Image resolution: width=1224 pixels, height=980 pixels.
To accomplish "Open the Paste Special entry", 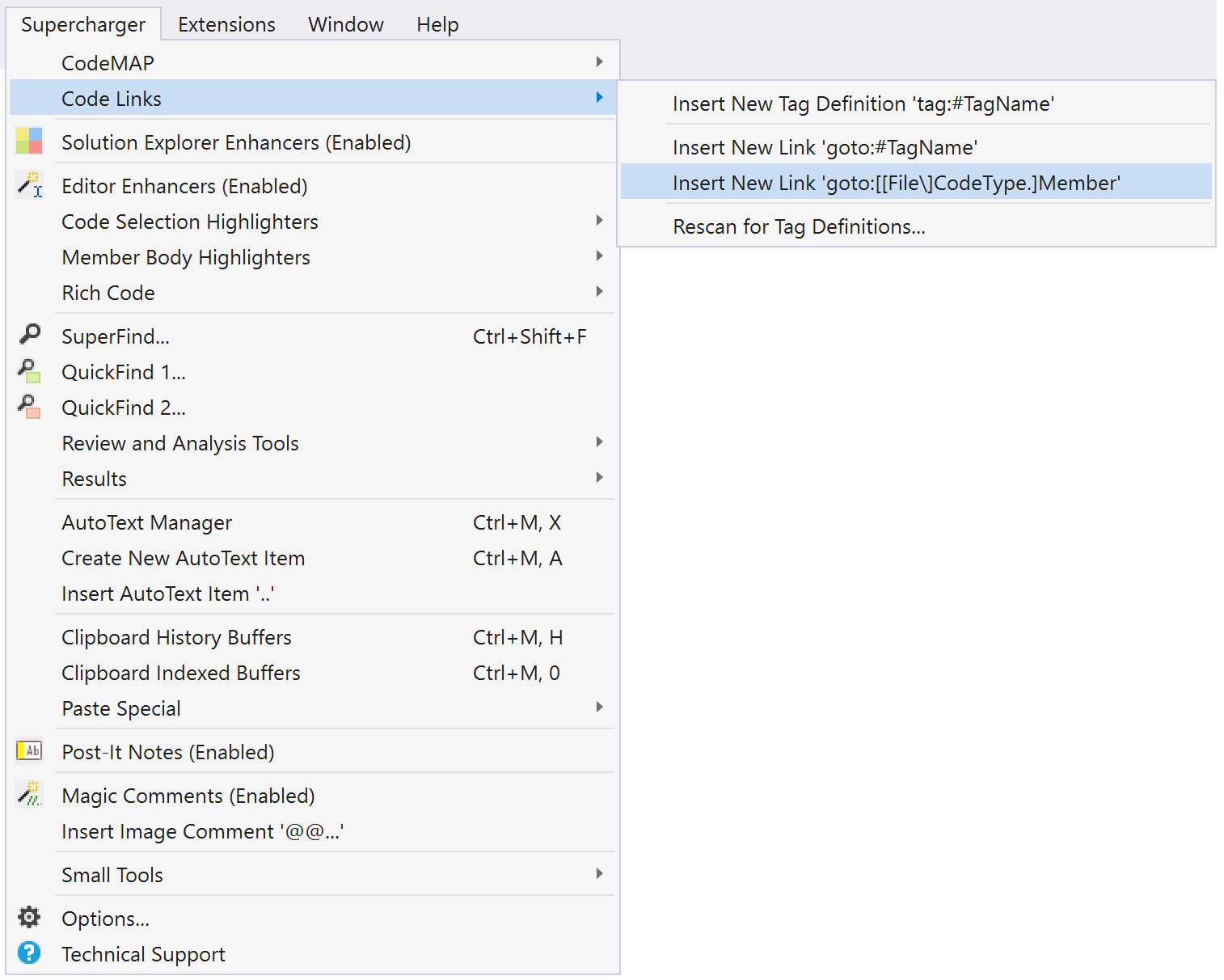I will pos(312,708).
